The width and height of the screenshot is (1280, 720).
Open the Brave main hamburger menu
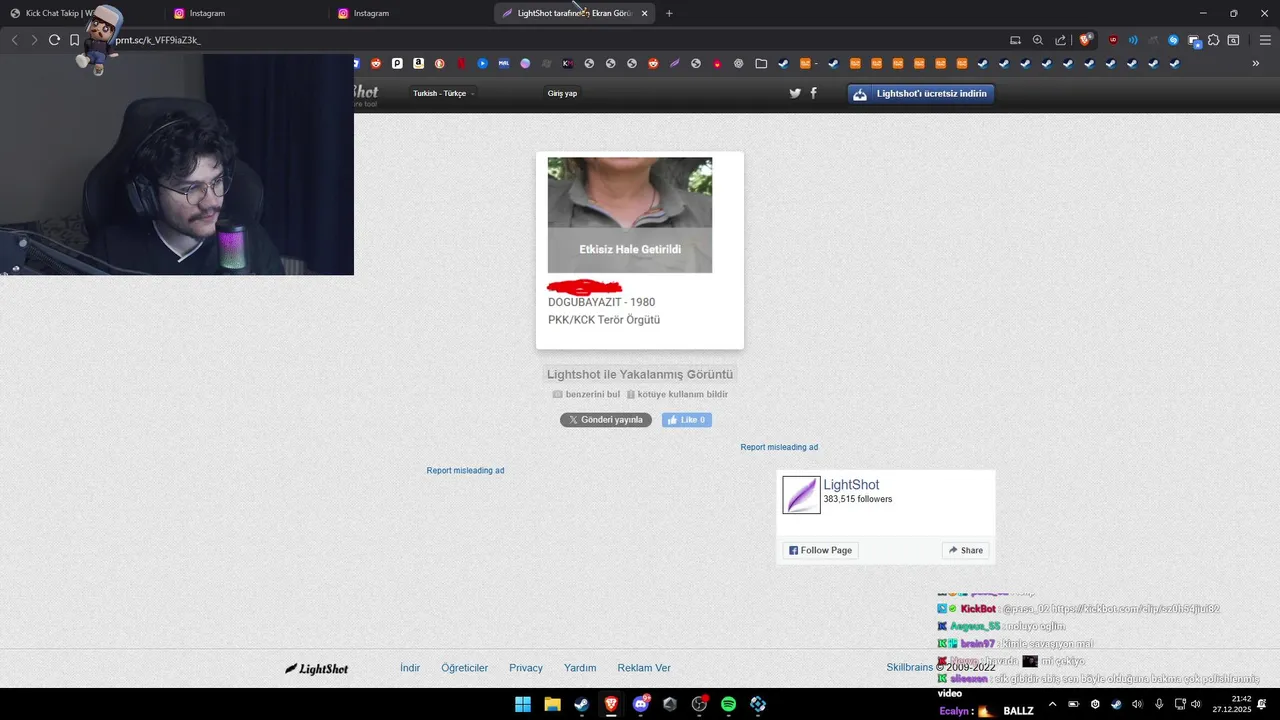[1265, 40]
